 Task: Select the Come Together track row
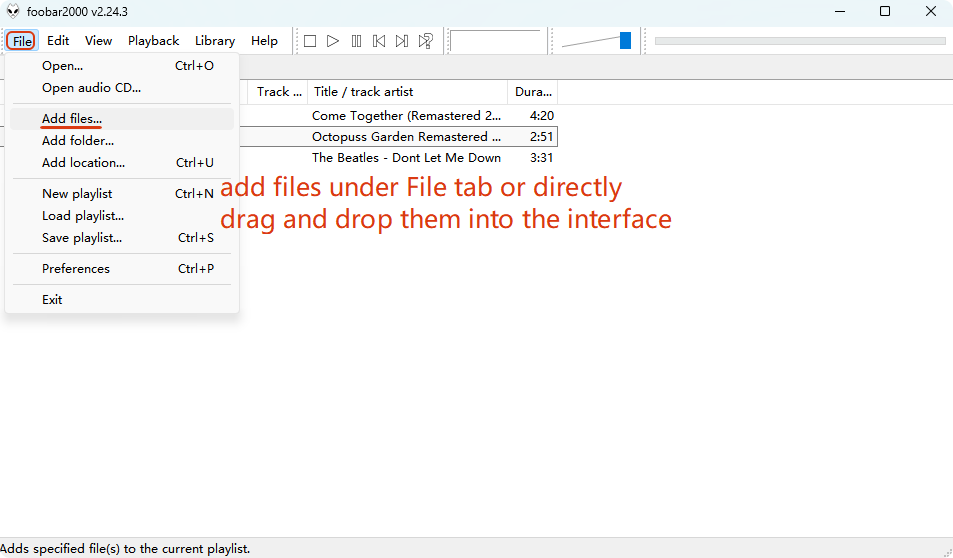(406, 116)
